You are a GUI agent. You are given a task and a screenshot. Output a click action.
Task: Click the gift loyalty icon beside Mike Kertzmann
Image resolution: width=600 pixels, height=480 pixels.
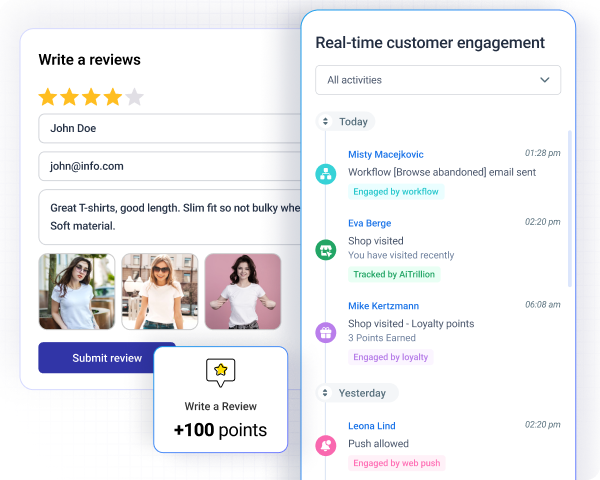coord(326,332)
